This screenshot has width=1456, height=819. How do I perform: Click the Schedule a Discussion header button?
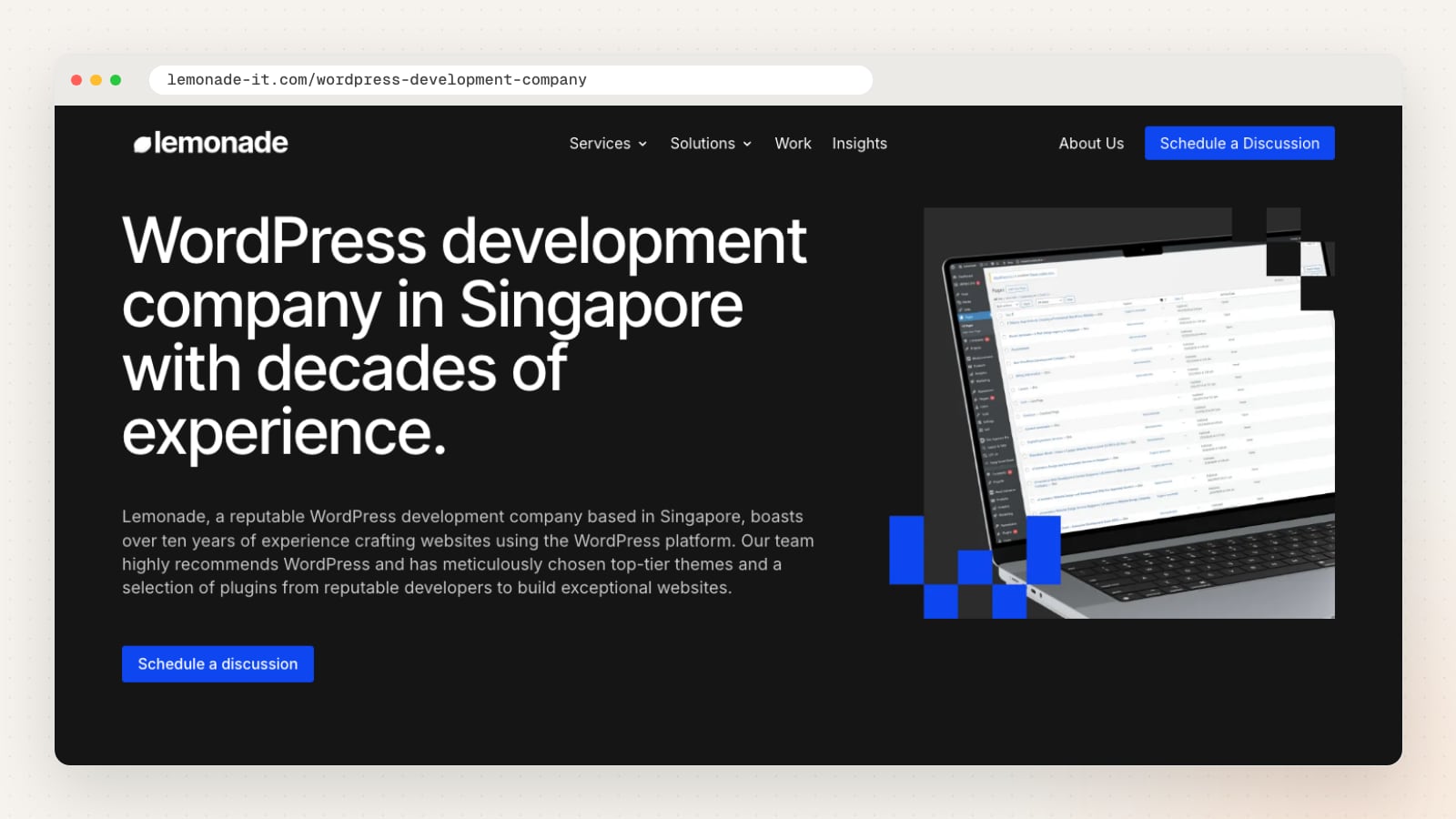(1239, 143)
